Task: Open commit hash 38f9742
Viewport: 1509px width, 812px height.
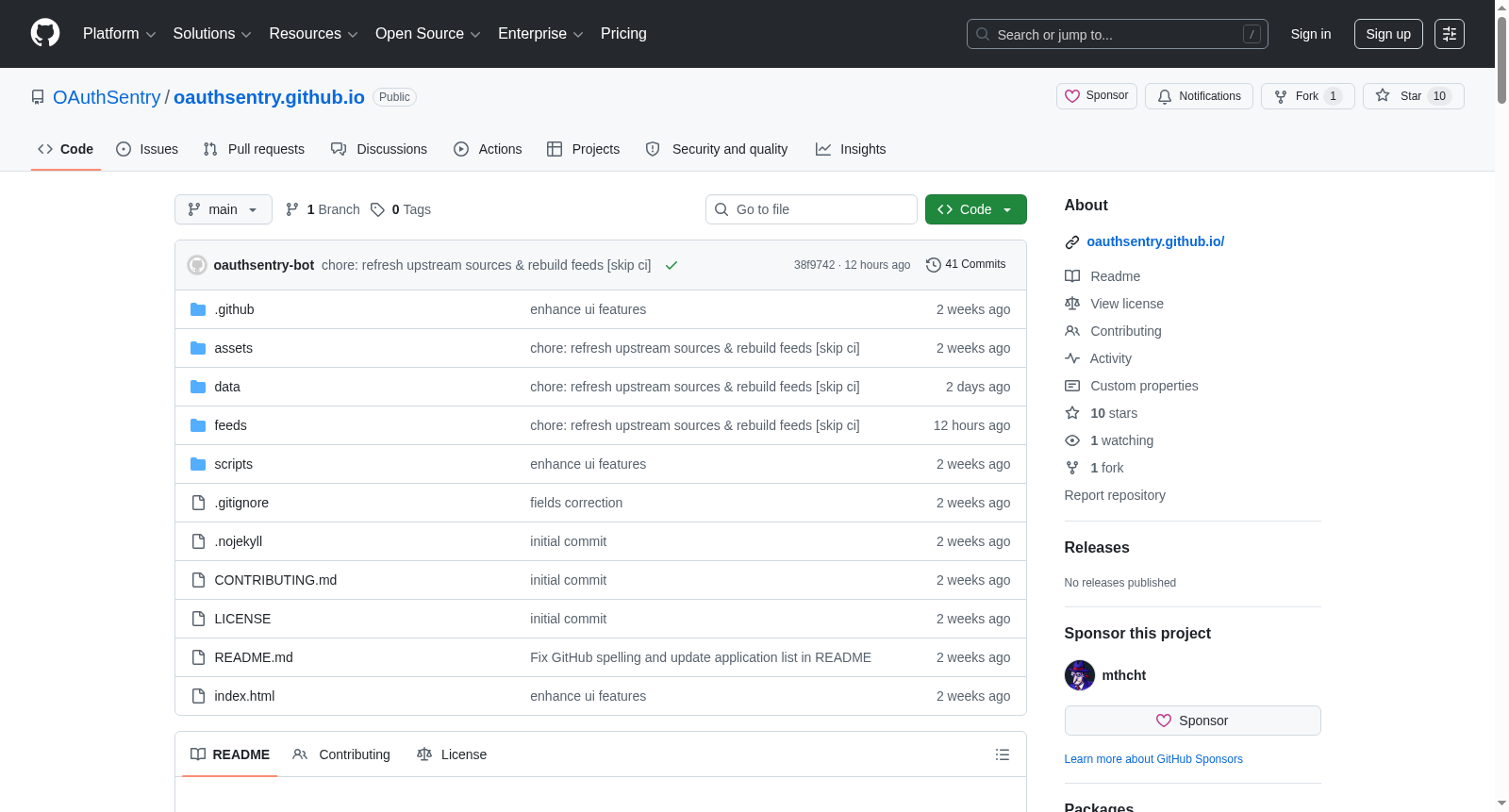Action: (814, 265)
